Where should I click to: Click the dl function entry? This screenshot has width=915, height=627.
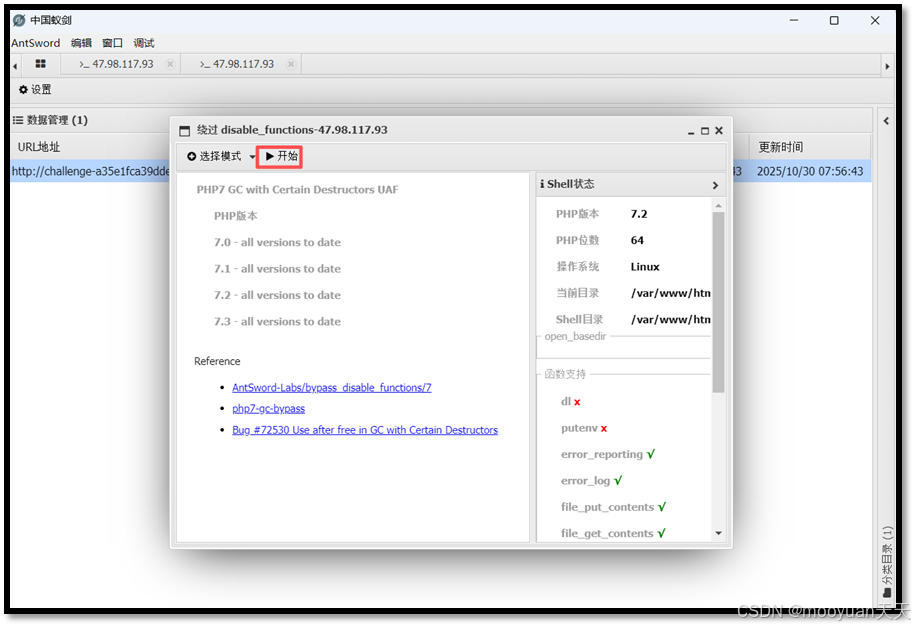[571, 402]
